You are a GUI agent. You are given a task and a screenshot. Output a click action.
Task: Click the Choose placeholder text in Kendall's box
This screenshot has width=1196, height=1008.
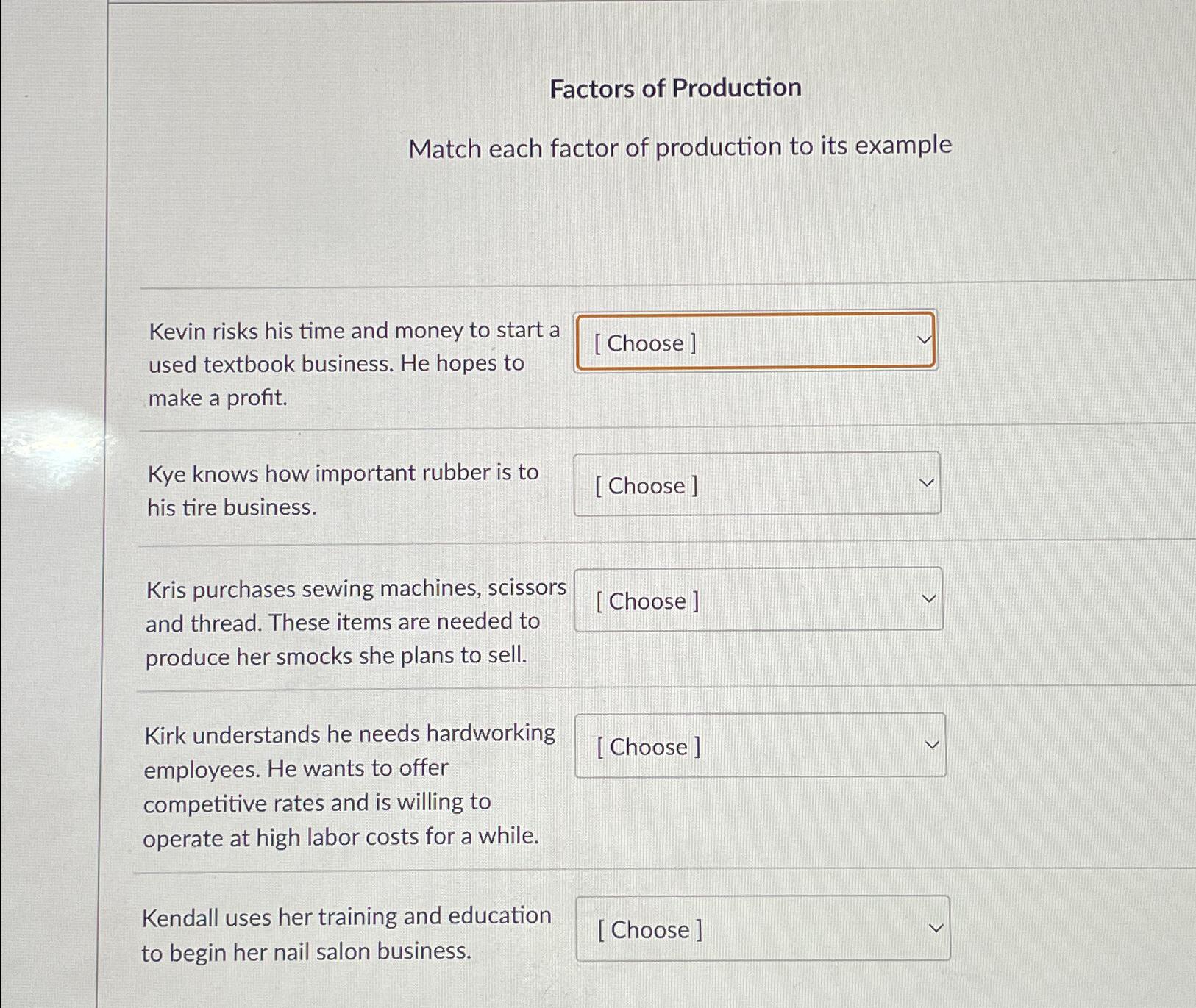tap(649, 929)
